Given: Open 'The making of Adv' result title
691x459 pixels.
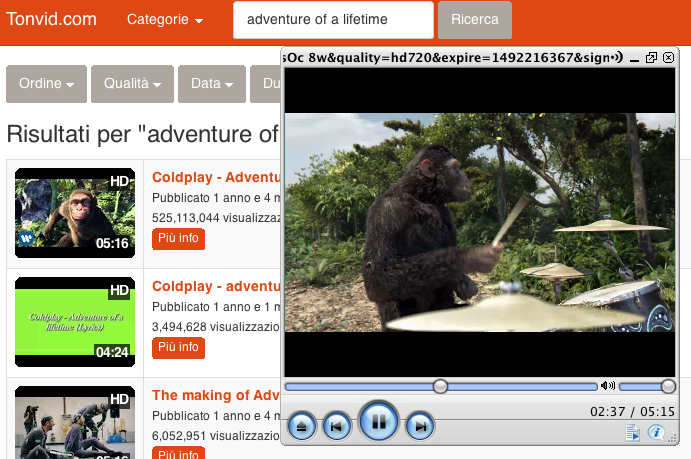Looking at the screenshot, I should [216, 395].
